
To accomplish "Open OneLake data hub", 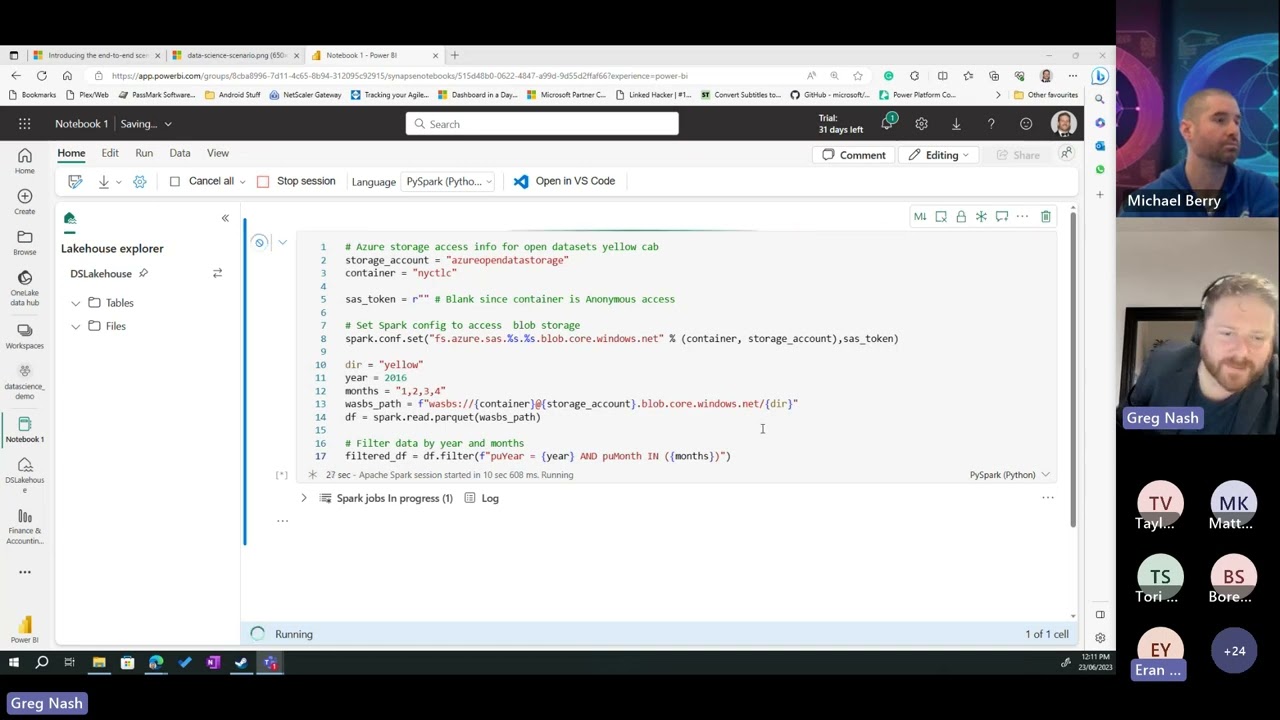I will click(24, 287).
